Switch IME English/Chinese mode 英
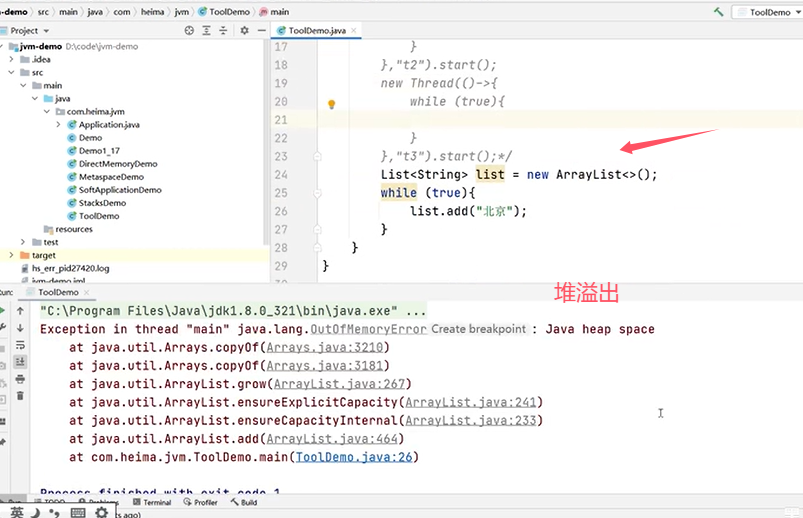803x518 pixels. 17,512
